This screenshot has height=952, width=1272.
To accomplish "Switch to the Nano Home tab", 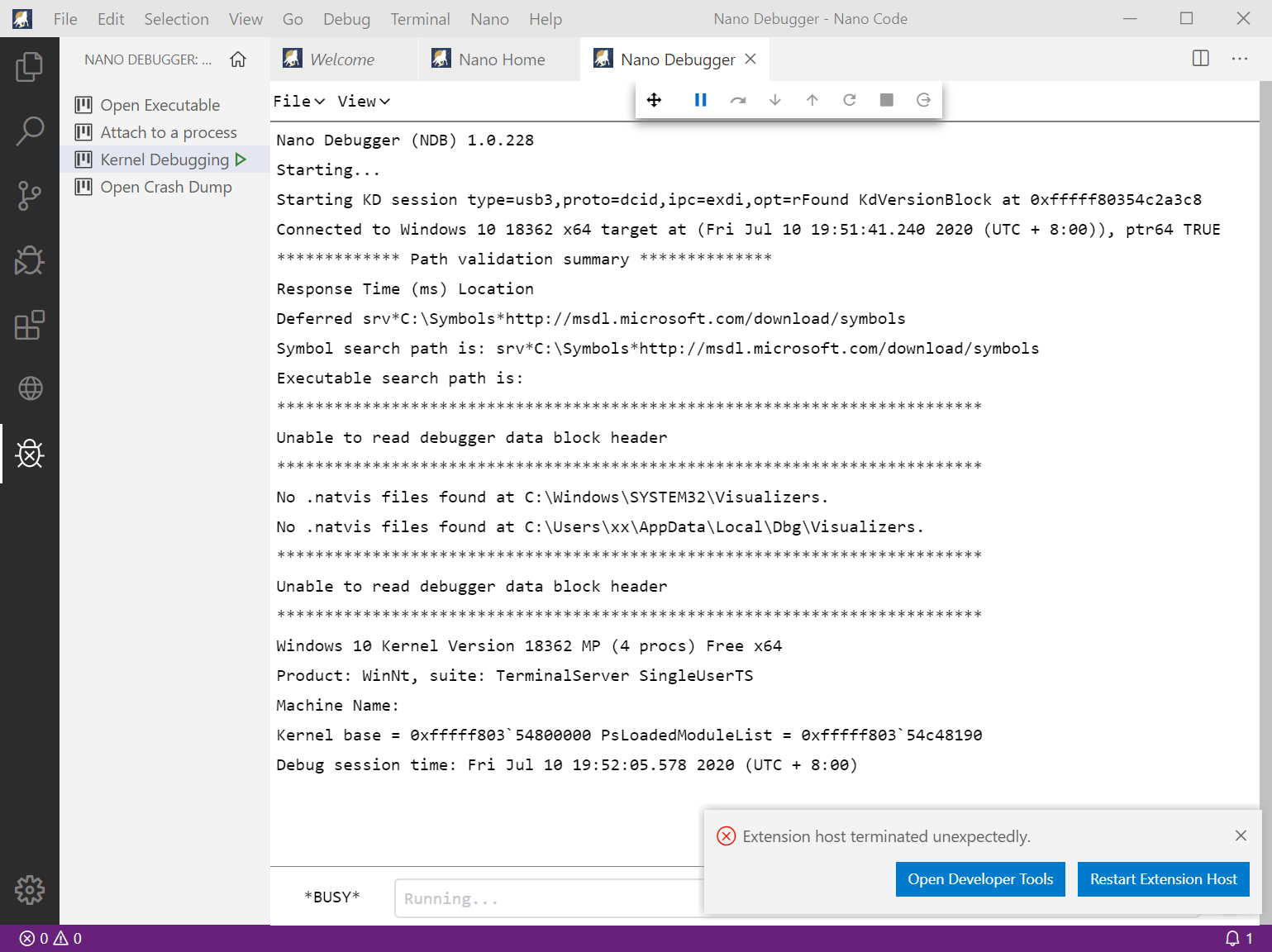I will click(500, 59).
